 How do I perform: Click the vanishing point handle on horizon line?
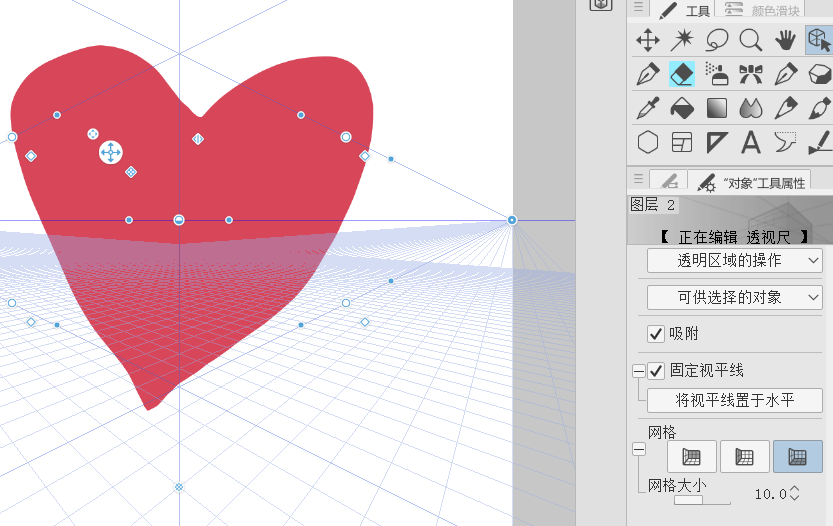coord(512,220)
